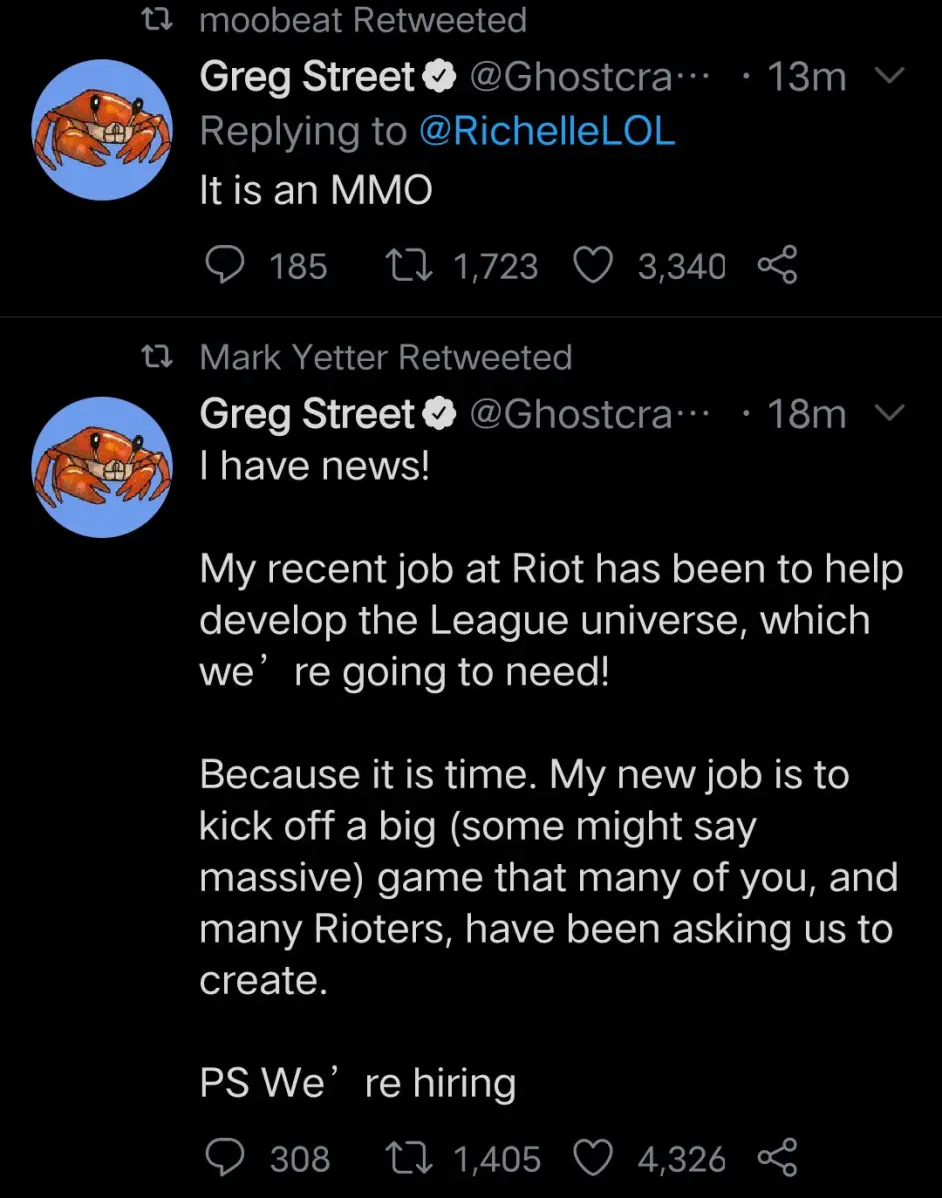Click the retweet icon beside Mark Yetter

tap(154, 357)
